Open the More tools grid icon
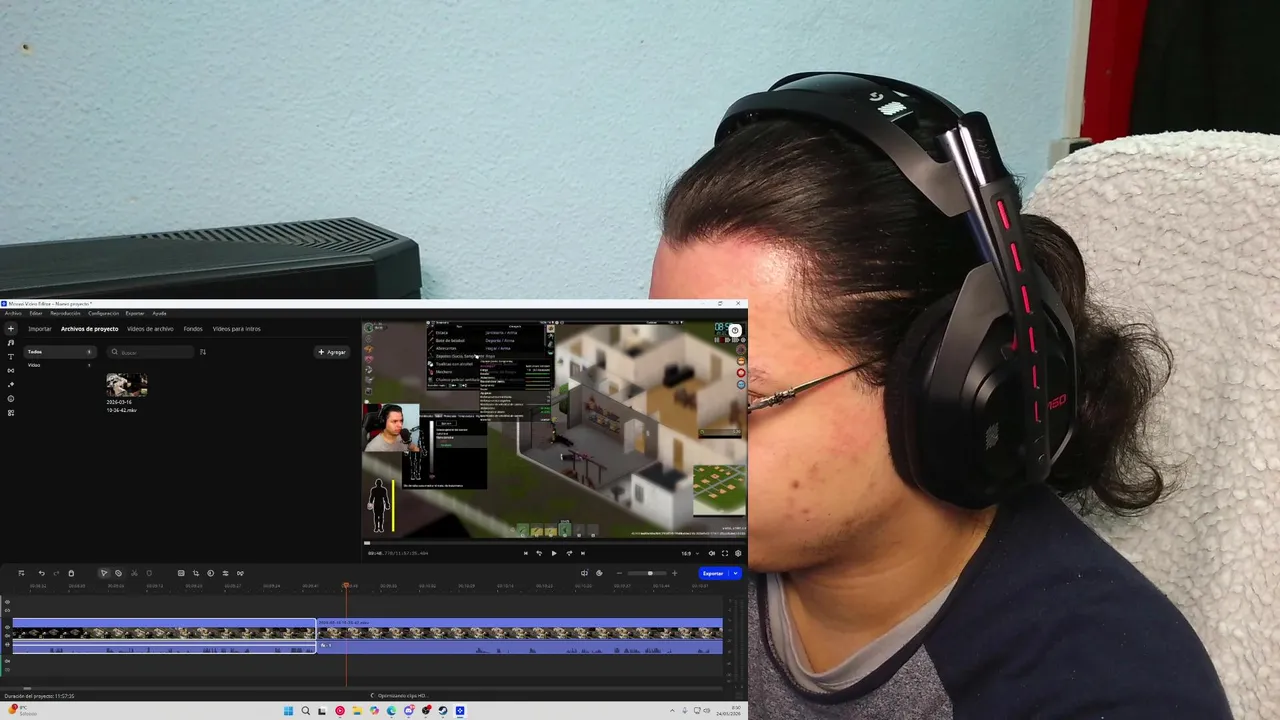This screenshot has width=1280, height=720. [x=11, y=412]
